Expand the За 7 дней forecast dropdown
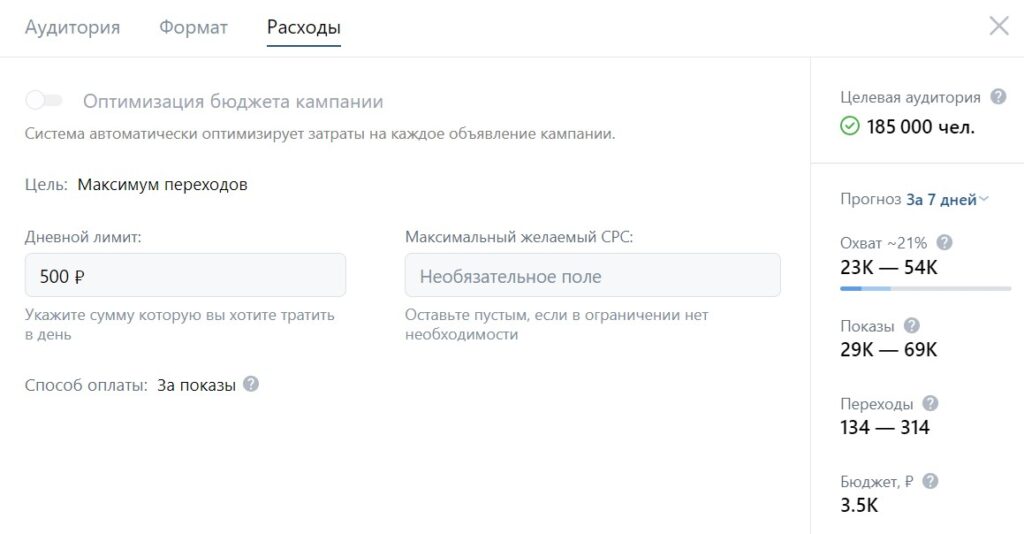The image size is (1024, 534). click(941, 200)
